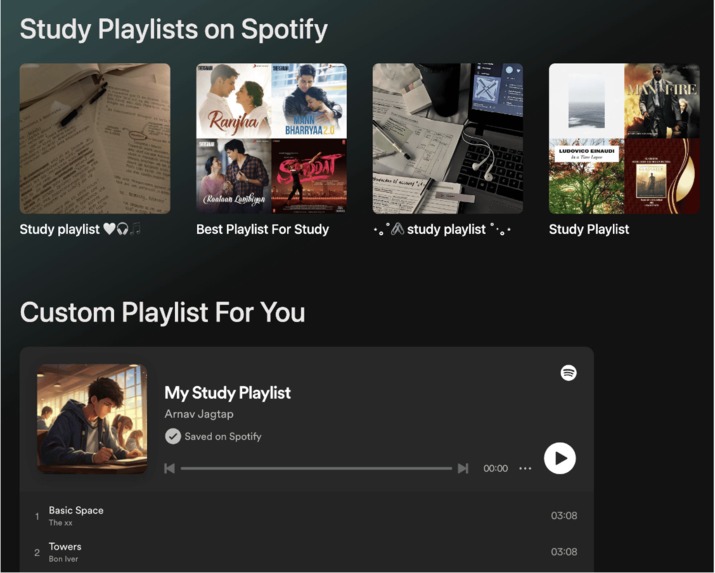Image resolution: width=715 pixels, height=573 pixels.
Task: Click Bon Iver artist name
Action: 63,559
